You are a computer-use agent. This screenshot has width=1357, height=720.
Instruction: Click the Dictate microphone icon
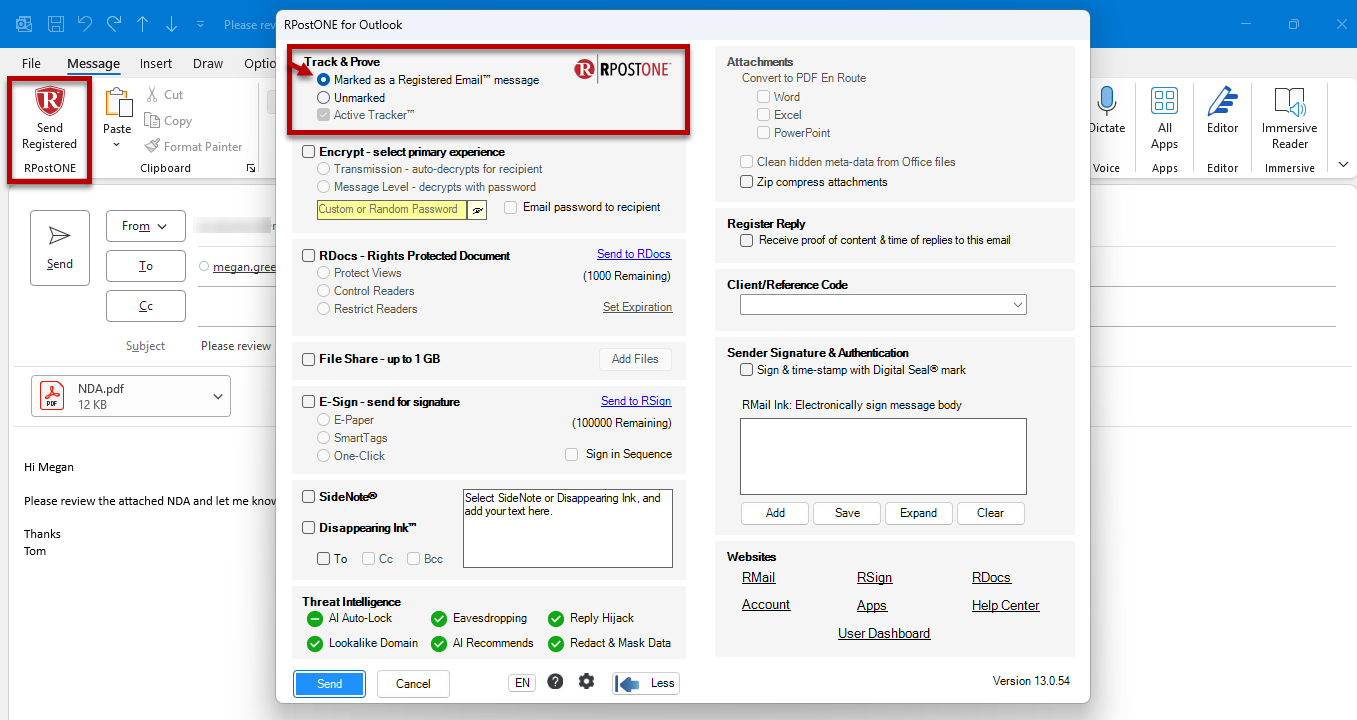pos(1106,102)
